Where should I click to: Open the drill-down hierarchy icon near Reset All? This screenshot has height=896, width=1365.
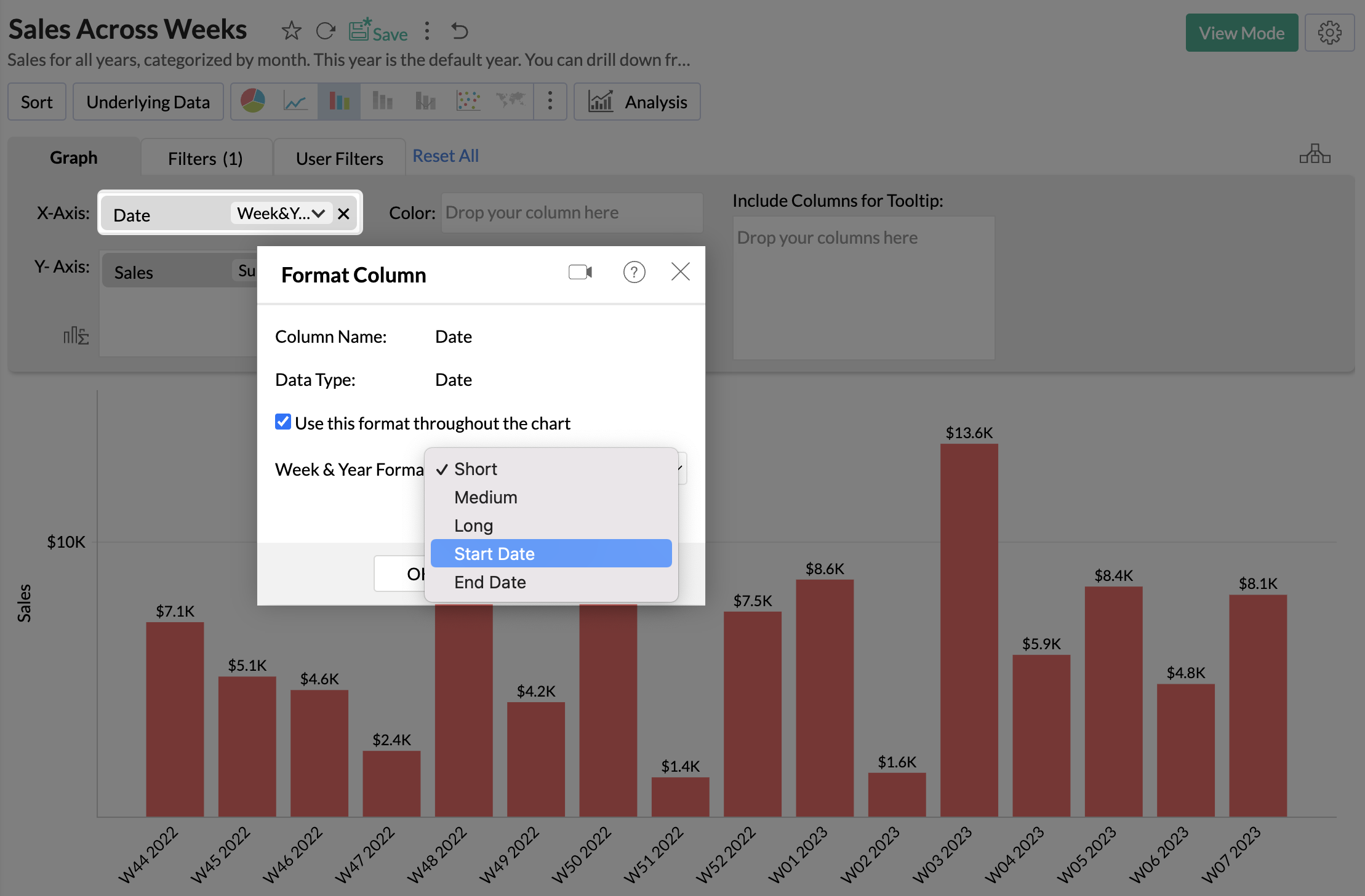point(1315,154)
